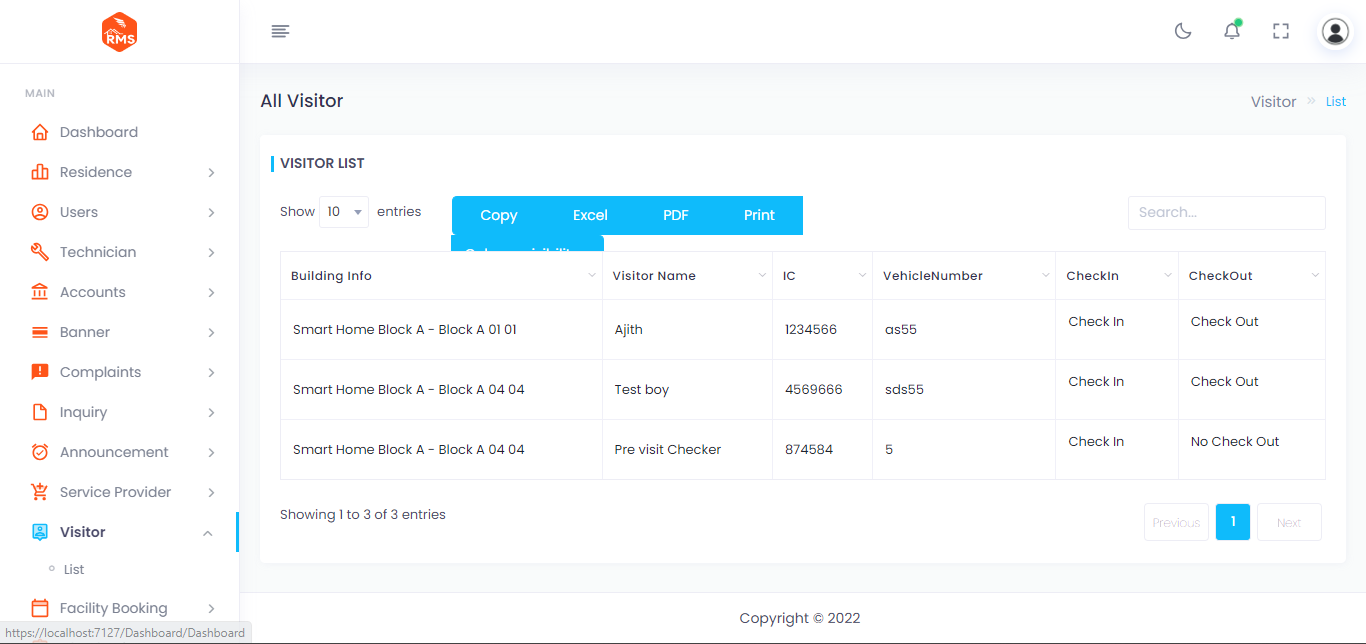Click the Accounts bank icon
Screen dimensions: 1366x644
click(x=40, y=292)
